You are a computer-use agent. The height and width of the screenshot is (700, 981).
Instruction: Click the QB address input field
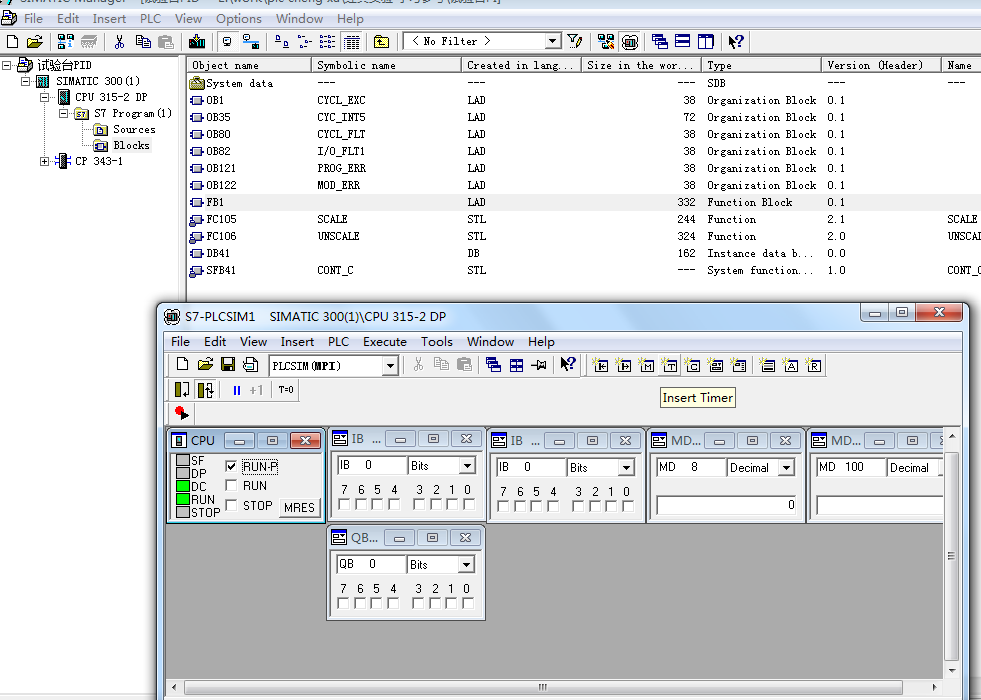tap(372, 564)
